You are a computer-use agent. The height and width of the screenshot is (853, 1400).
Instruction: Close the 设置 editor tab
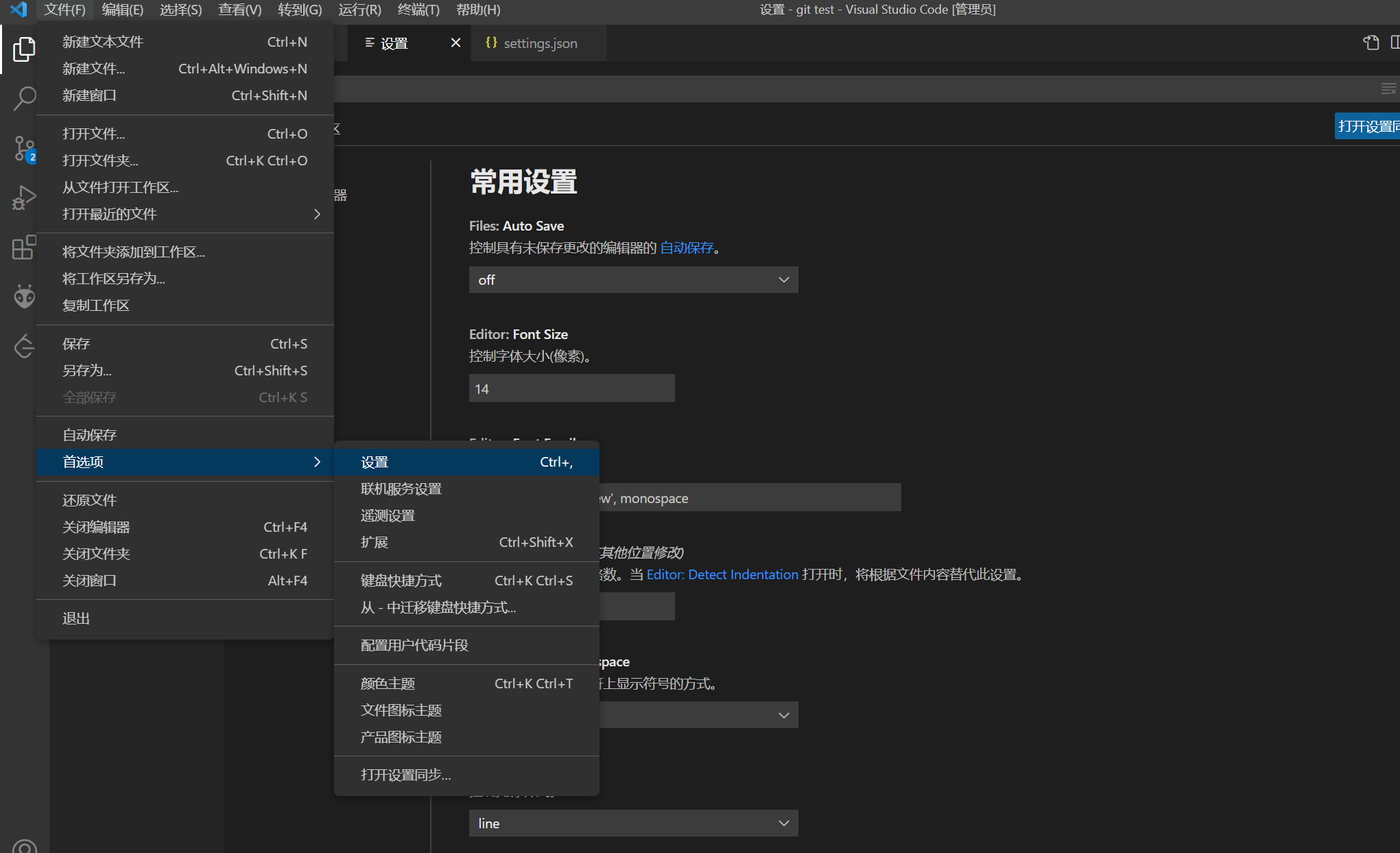[x=455, y=43]
